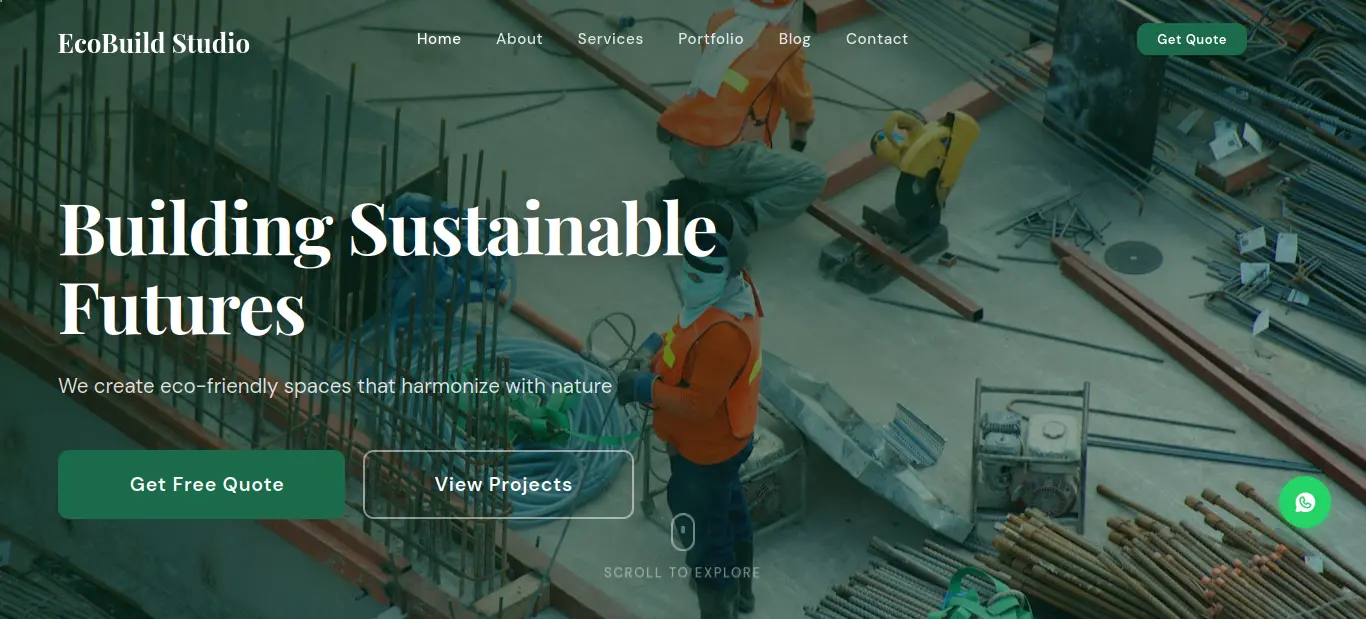Screen dimensions: 1366x619
Task: Go to the Contact page
Action: [x=877, y=39]
